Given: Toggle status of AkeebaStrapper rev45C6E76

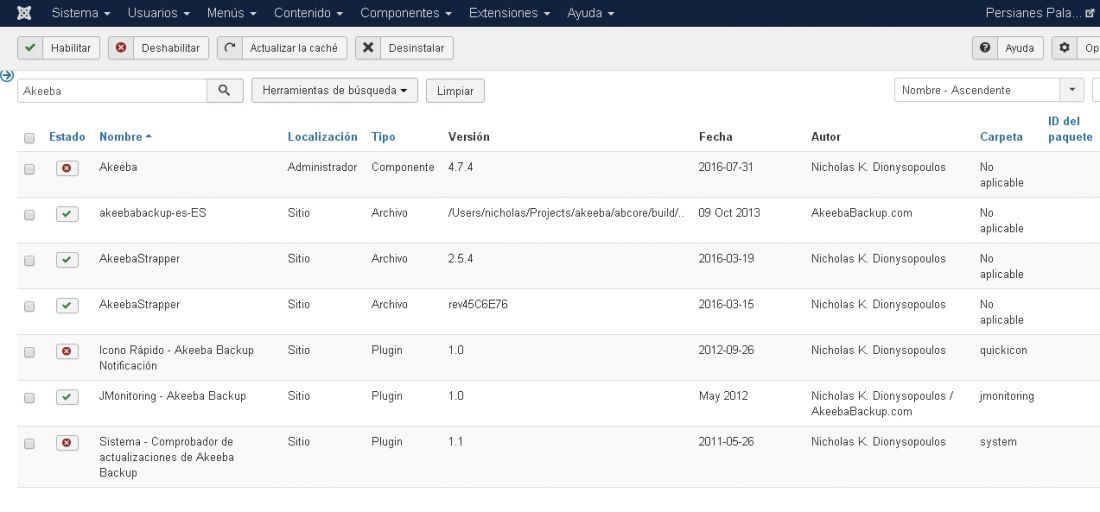Looking at the screenshot, I should tap(67, 305).
